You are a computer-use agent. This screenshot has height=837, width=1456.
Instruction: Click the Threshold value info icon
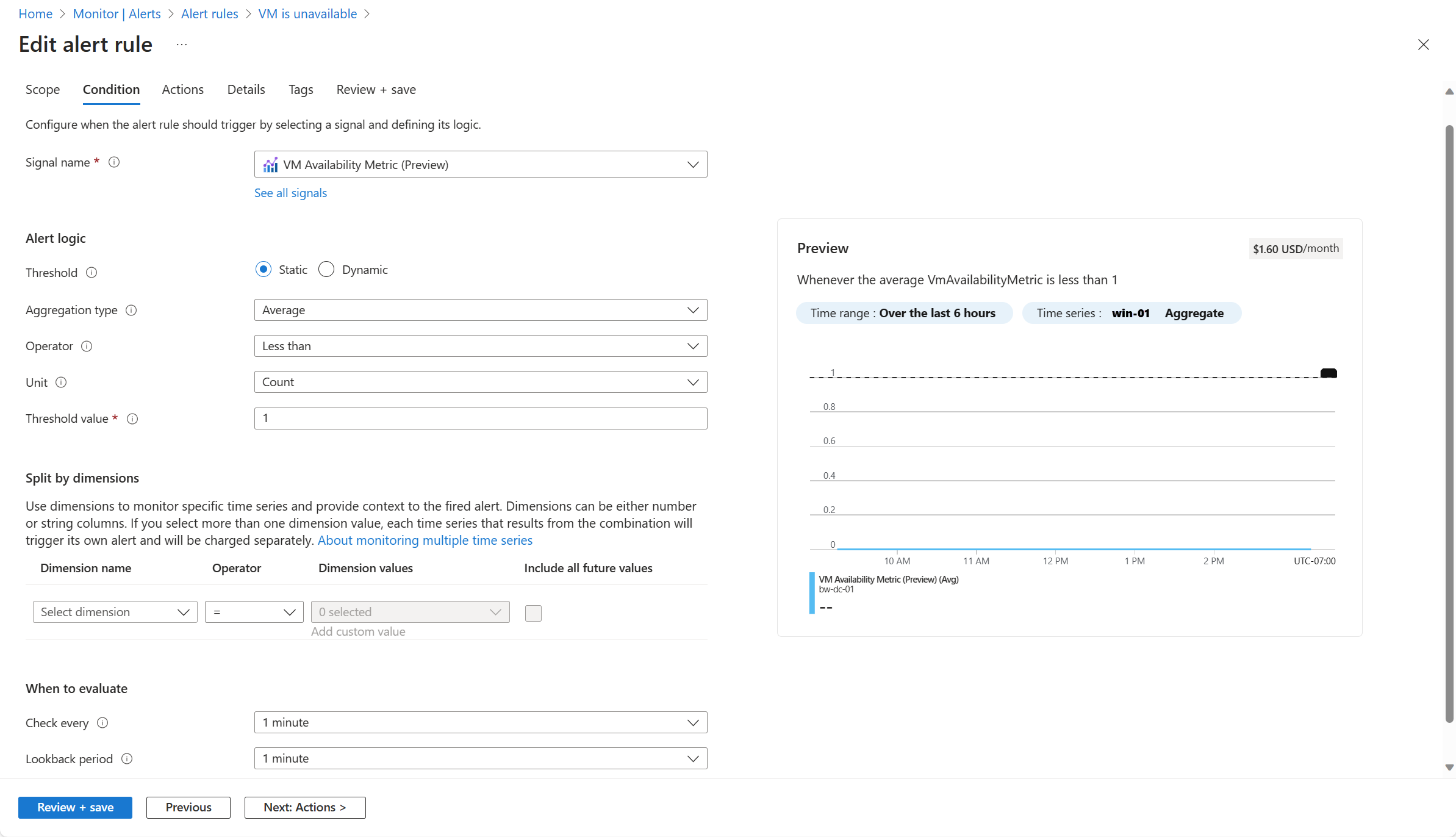[132, 419]
